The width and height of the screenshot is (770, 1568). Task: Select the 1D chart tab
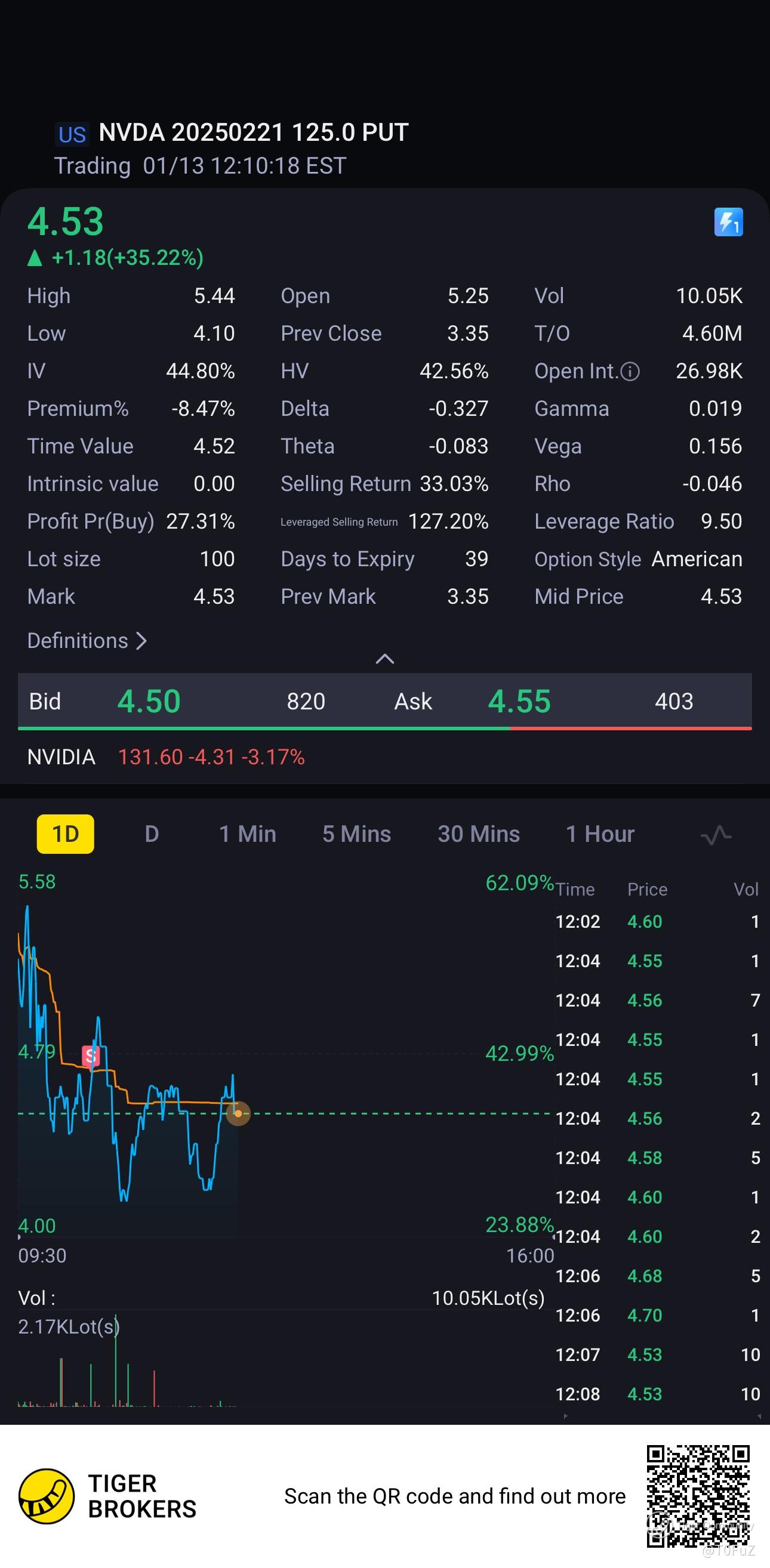(x=65, y=834)
